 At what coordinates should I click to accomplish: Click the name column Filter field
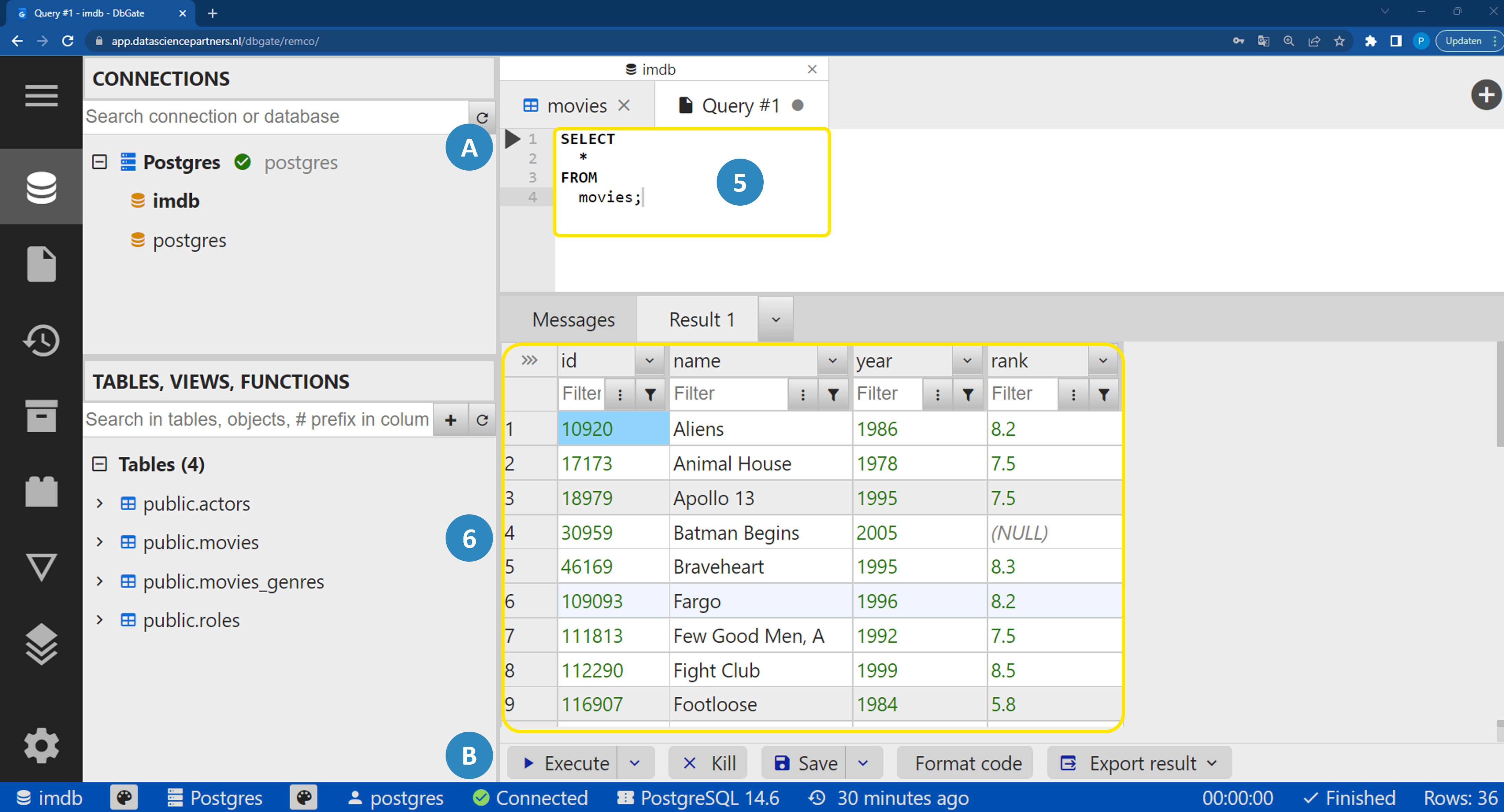coord(729,394)
